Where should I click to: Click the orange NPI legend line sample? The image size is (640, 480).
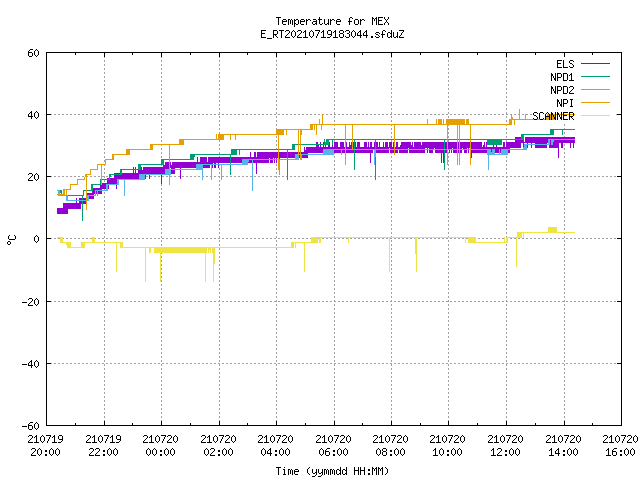click(x=596, y=102)
